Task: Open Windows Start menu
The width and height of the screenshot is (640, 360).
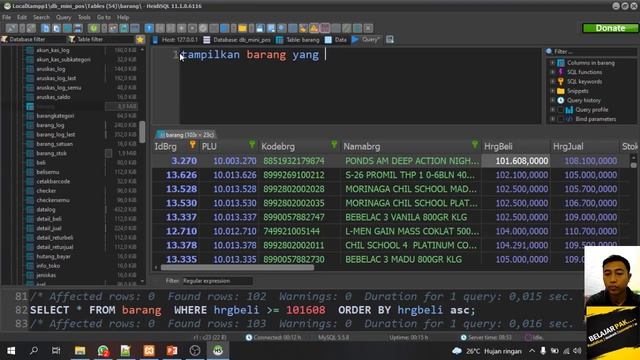Action: click(x=11, y=351)
